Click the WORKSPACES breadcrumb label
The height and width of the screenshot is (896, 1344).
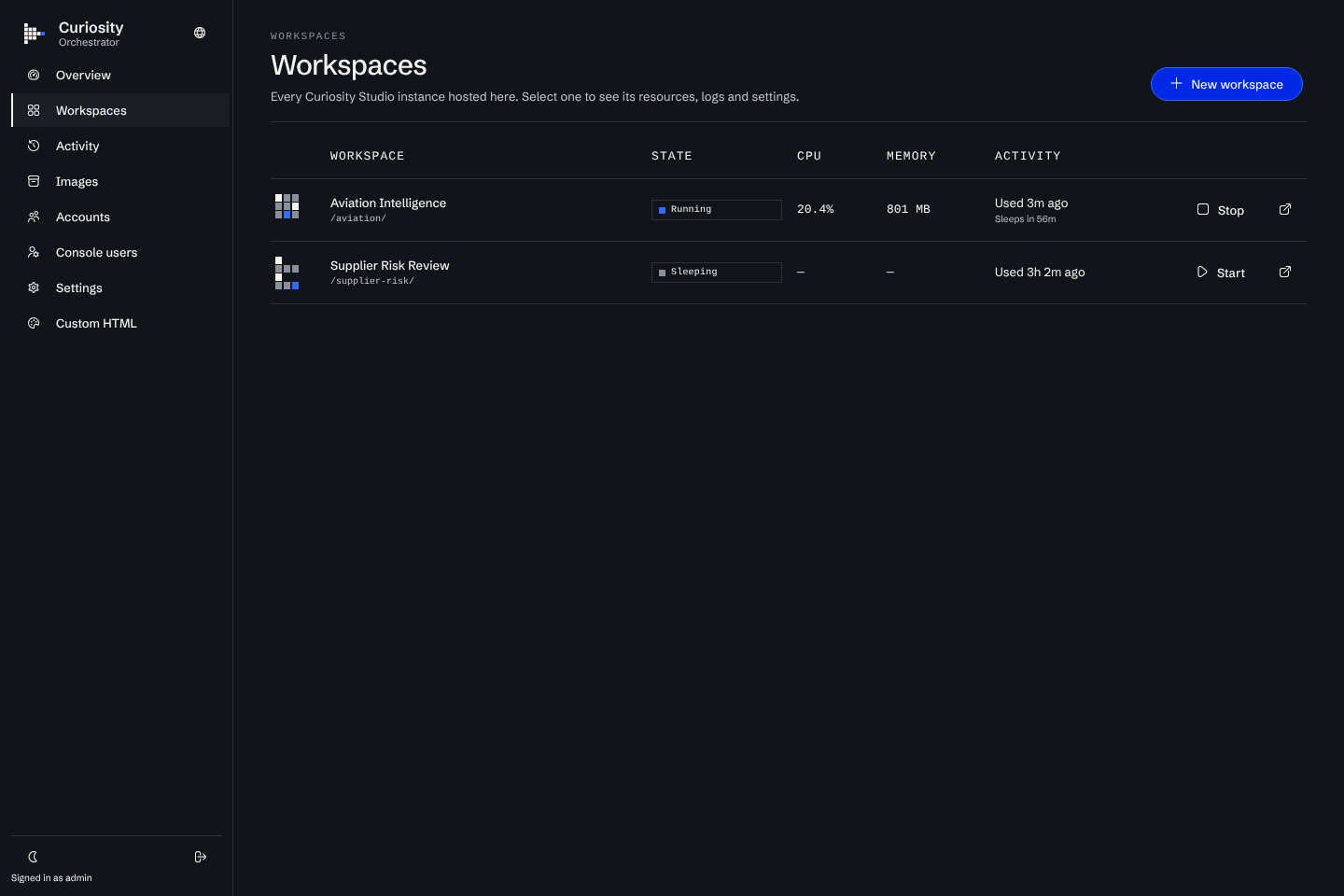coord(308,36)
